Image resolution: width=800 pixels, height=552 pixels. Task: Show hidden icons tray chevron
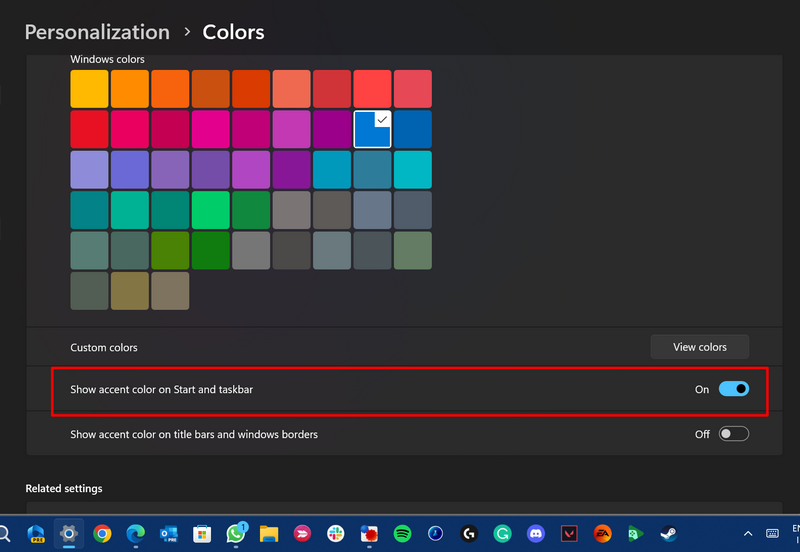coord(747,534)
